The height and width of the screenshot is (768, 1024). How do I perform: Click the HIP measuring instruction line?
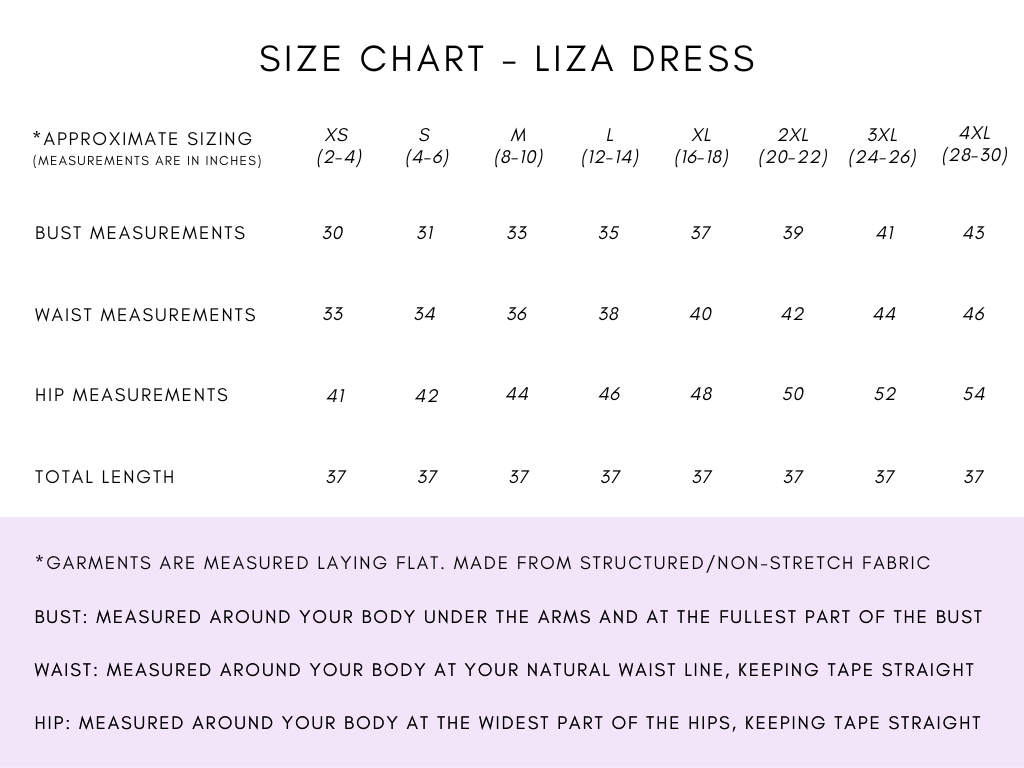(x=508, y=722)
